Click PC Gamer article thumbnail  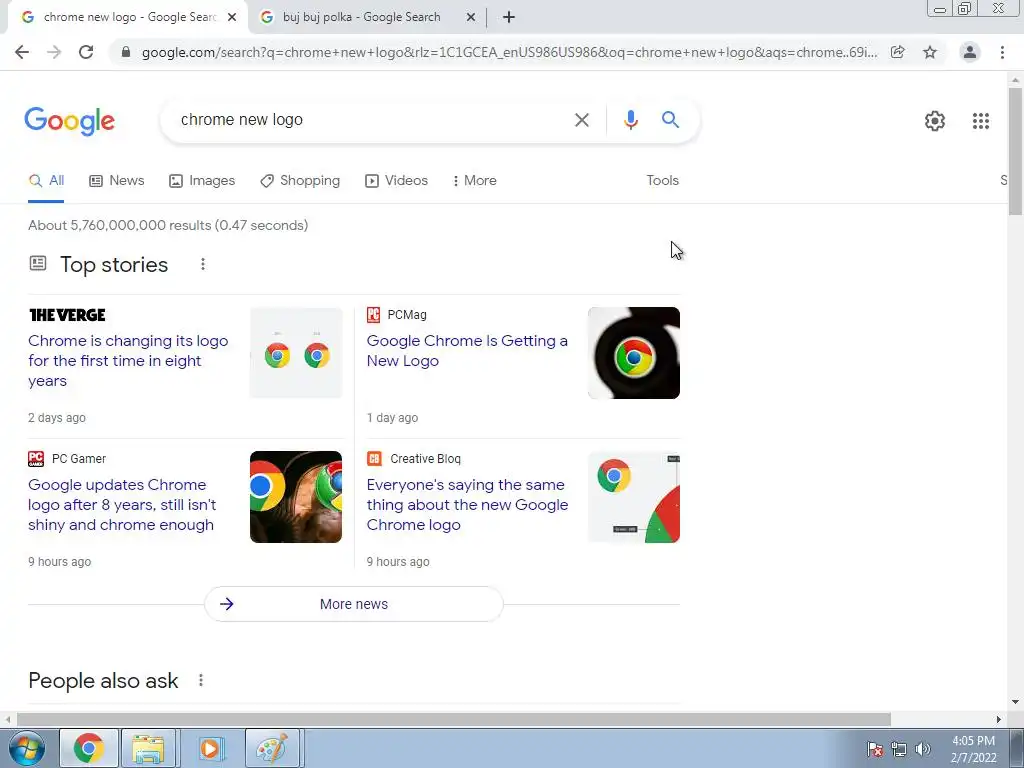296,497
